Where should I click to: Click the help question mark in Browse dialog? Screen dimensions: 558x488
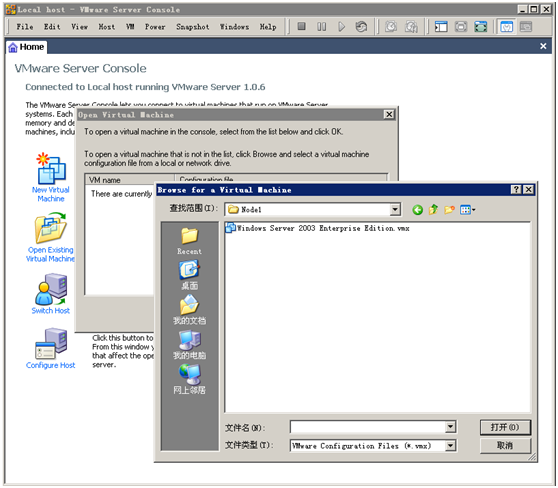click(516, 189)
